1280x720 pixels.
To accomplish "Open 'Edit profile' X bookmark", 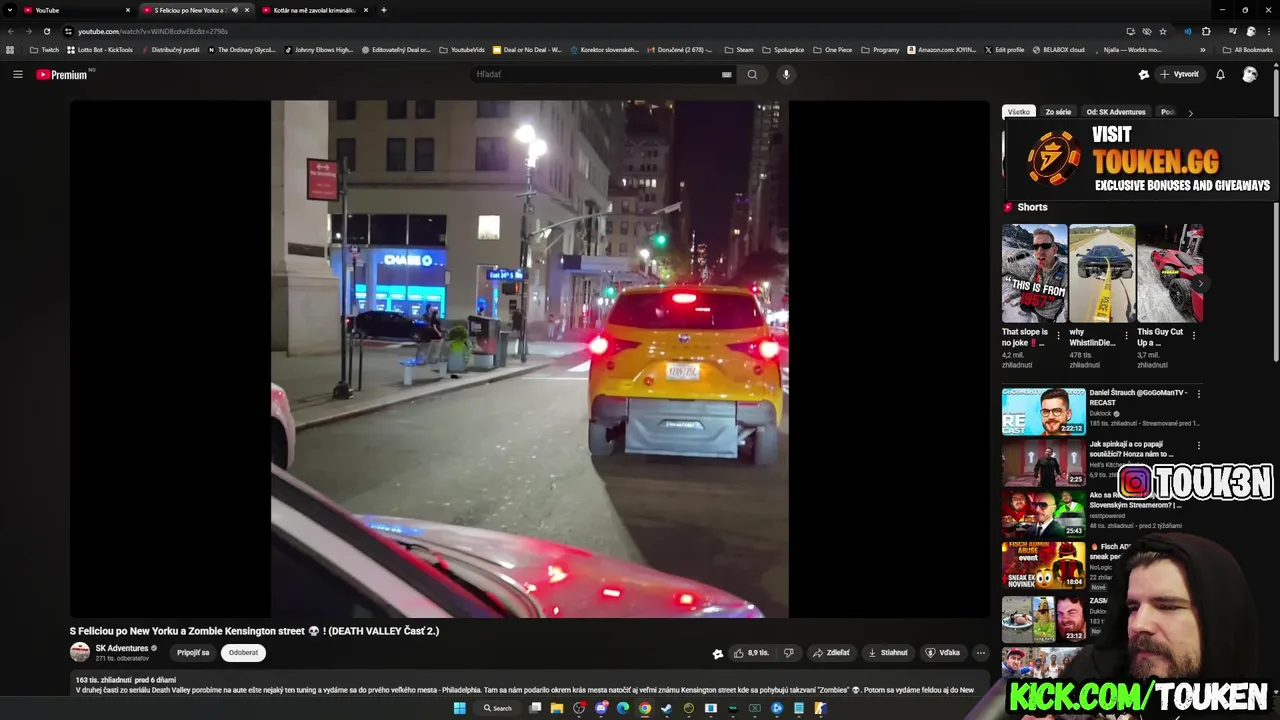I will [1005, 49].
